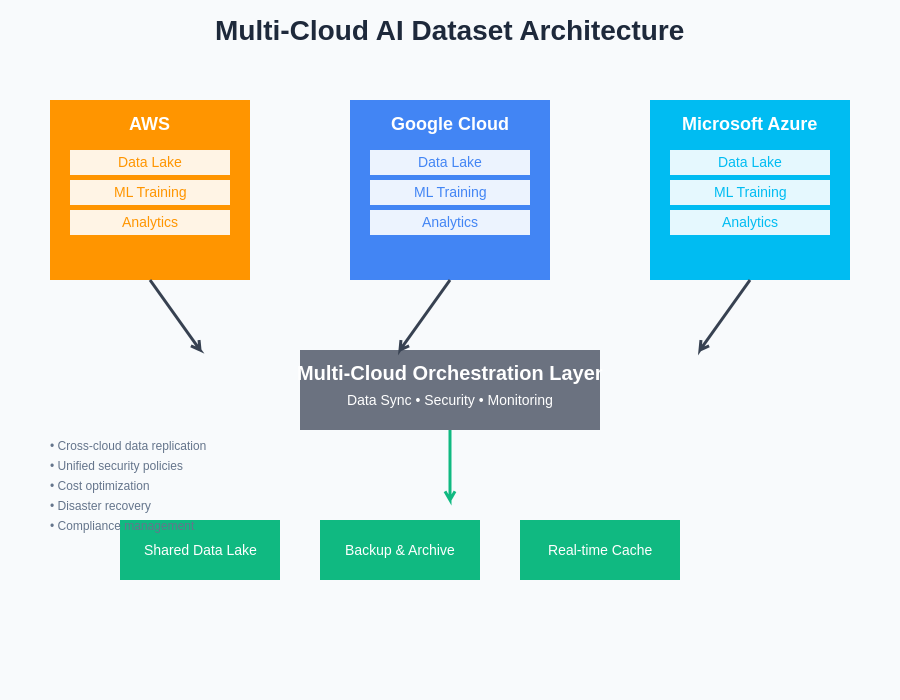Select the AWS ML Training box

pyautogui.click(x=150, y=192)
